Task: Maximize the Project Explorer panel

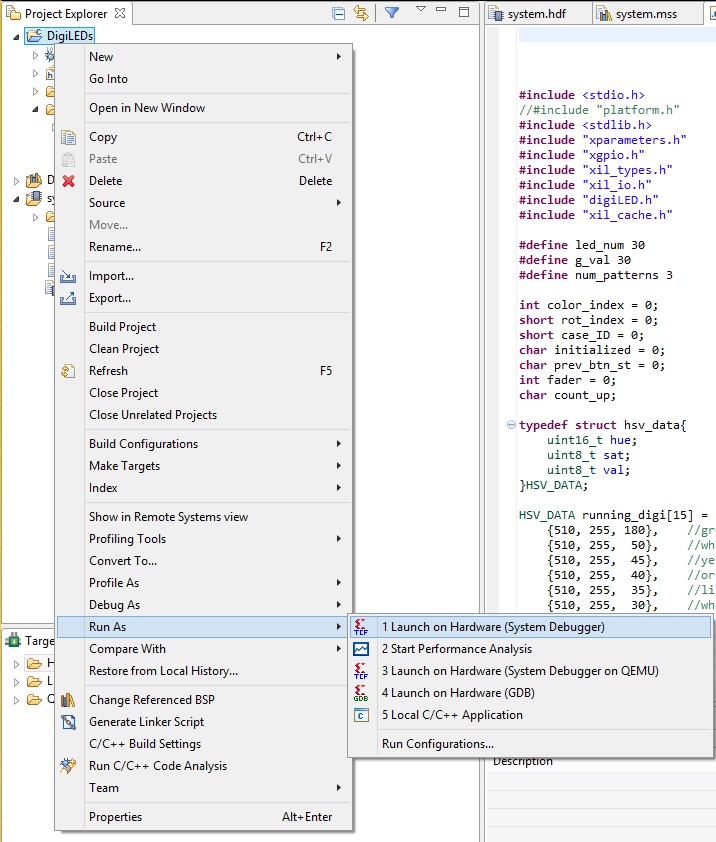Action: 465,12
